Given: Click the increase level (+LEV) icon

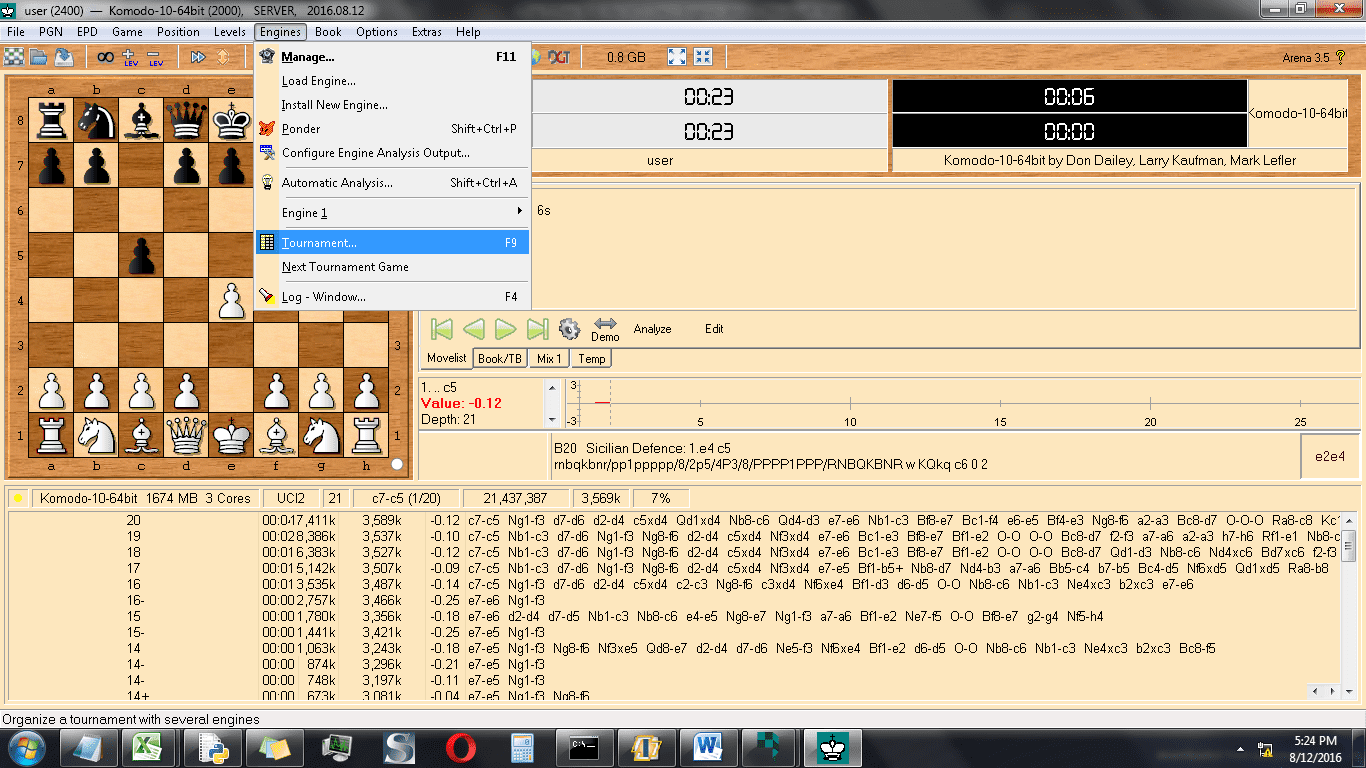Looking at the screenshot, I should pos(129,57).
